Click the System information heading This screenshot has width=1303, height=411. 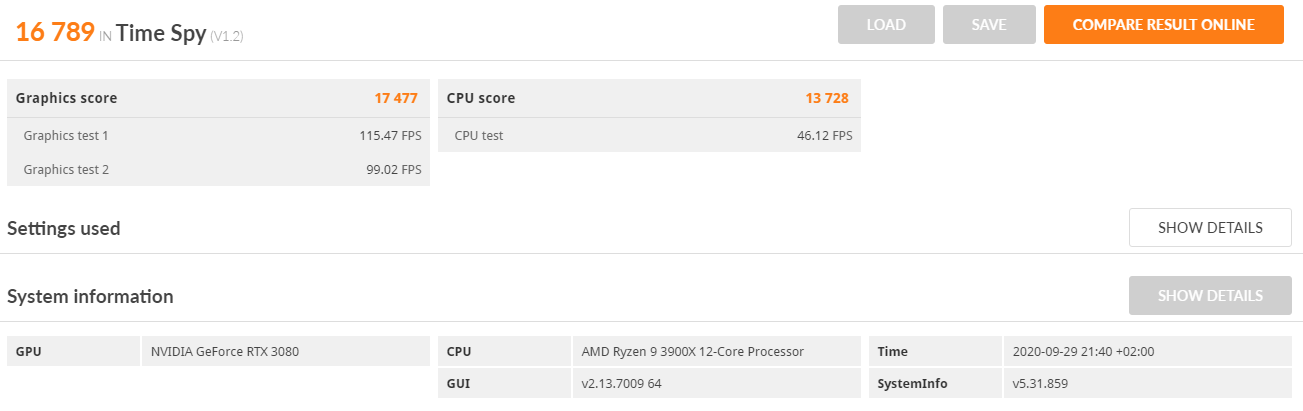click(90, 297)
